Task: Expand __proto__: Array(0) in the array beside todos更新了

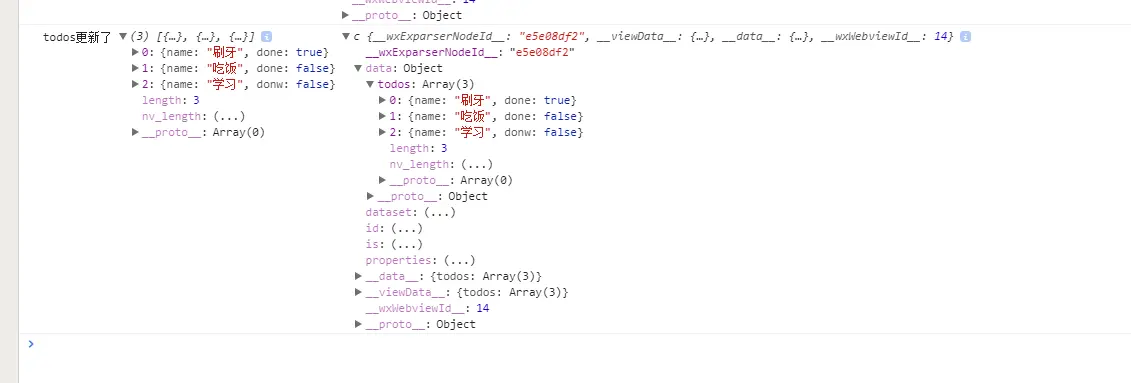Action: 135,132
